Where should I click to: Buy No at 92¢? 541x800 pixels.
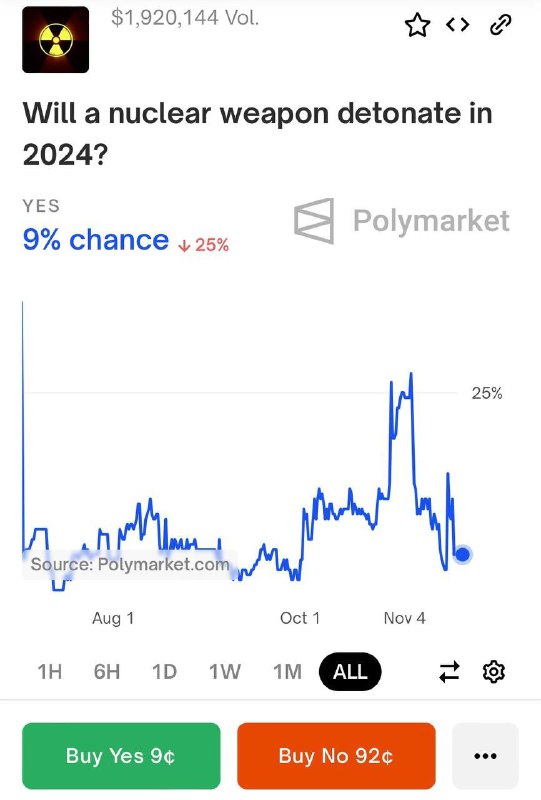coord(336,756)
